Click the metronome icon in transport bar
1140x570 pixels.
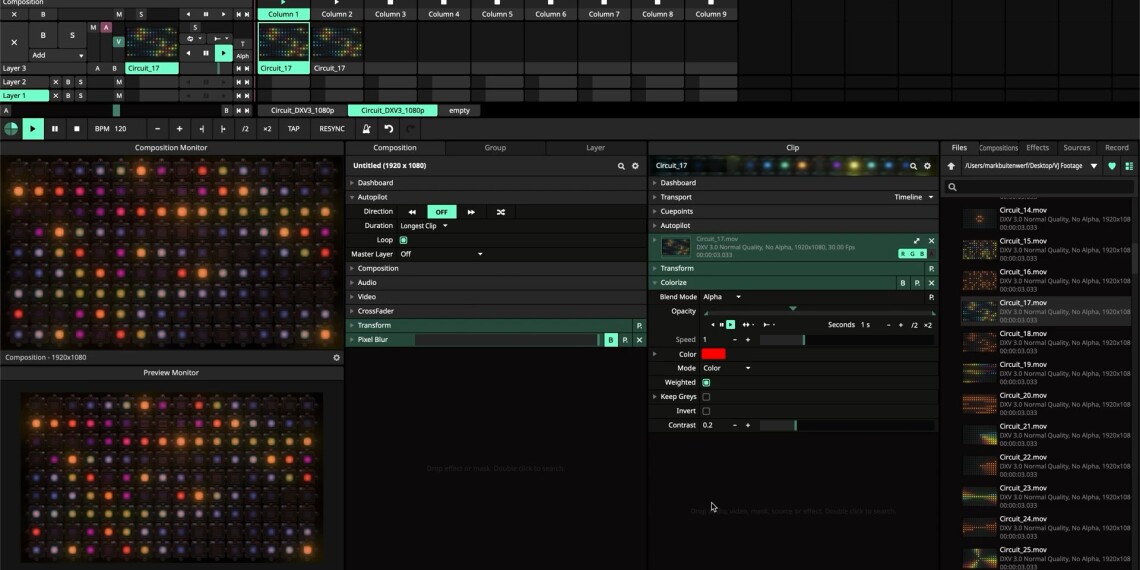(367, 129)
